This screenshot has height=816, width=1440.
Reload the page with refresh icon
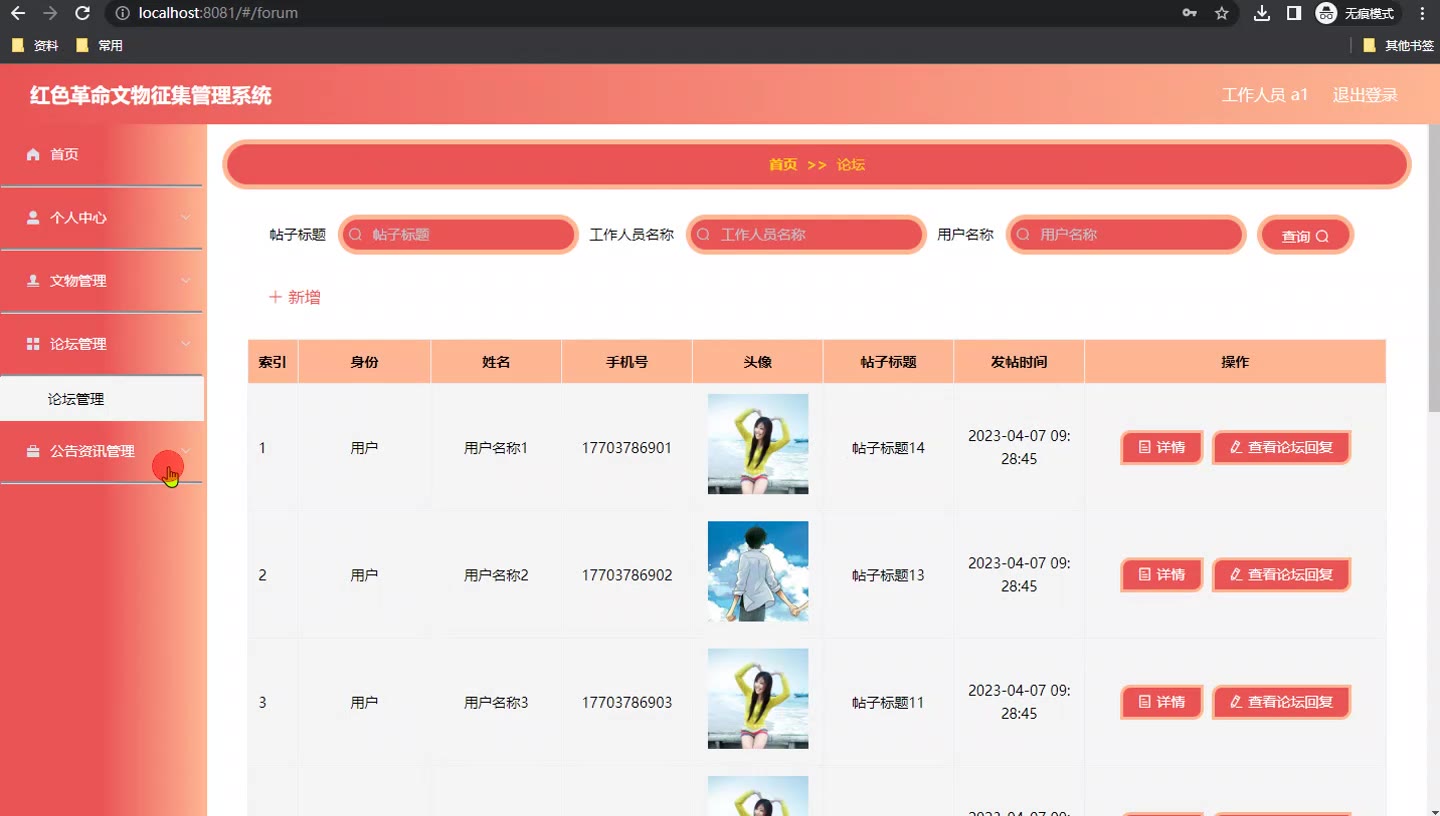(x=83, y=13)
